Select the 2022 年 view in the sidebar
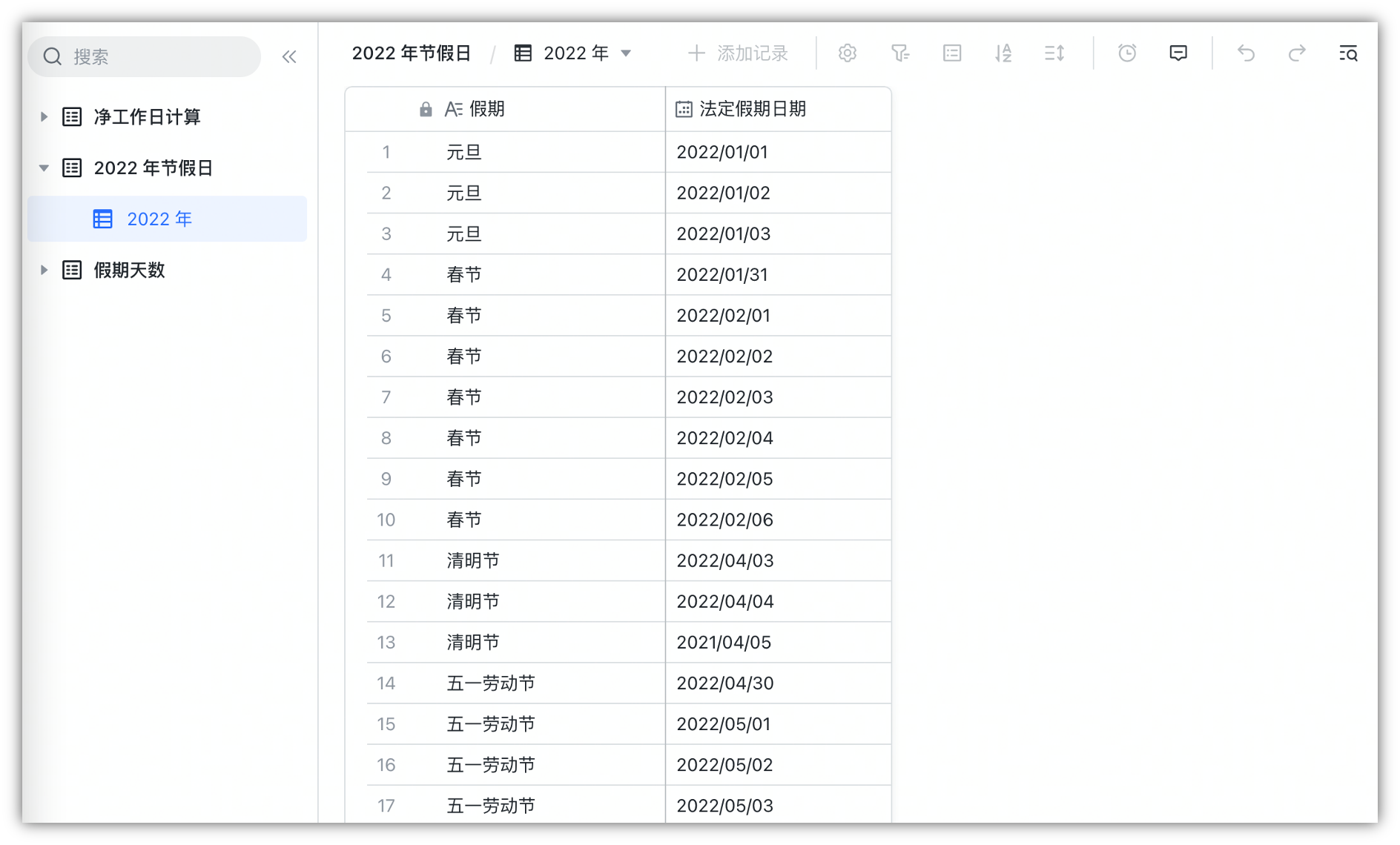Image resolution: width=1400 pixels, height=845 pixels. tap(159, 218)
